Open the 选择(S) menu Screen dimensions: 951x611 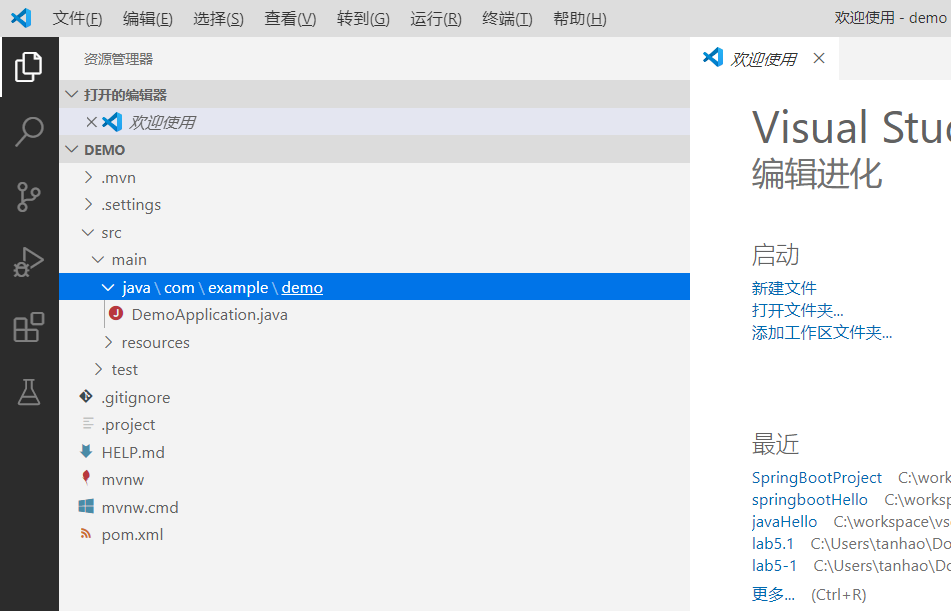[x=218, y=19]
